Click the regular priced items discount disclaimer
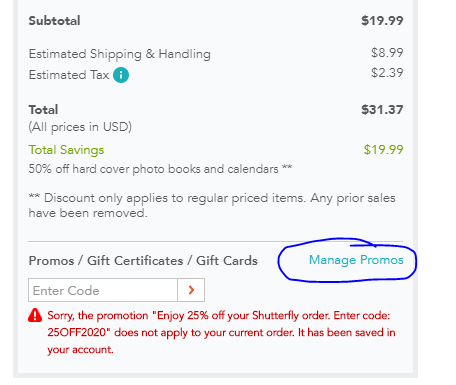The image size is (456, 385). coord(212,205)
